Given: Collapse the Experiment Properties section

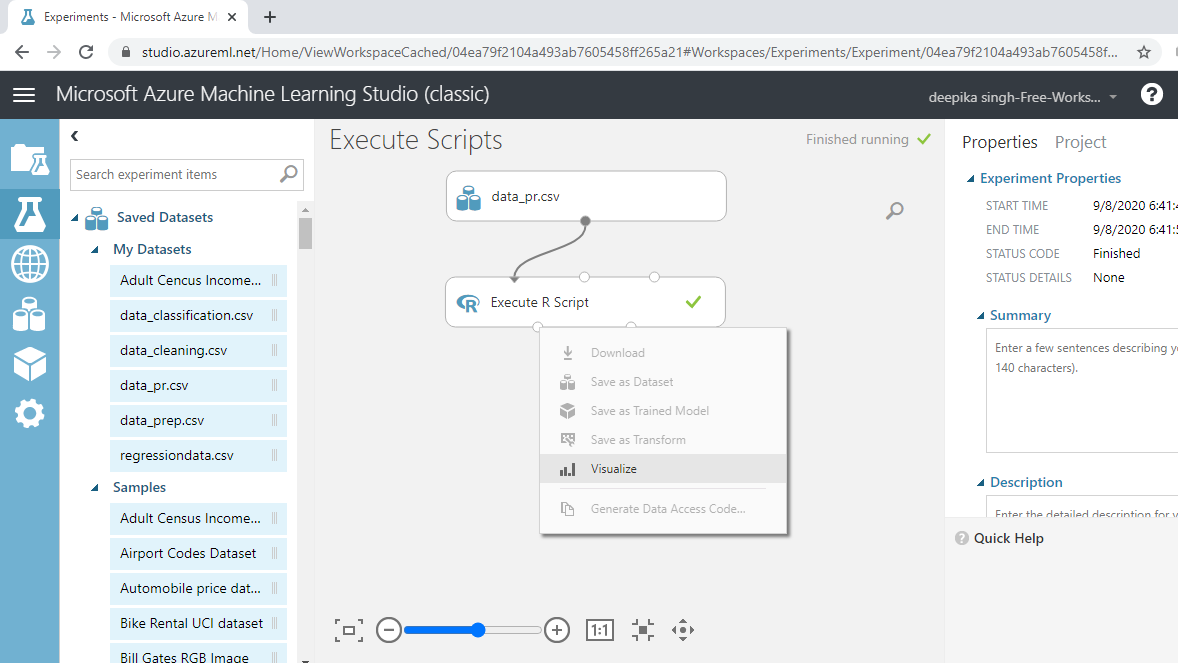Looking at the screenshot, I should (x=971, y=179).
